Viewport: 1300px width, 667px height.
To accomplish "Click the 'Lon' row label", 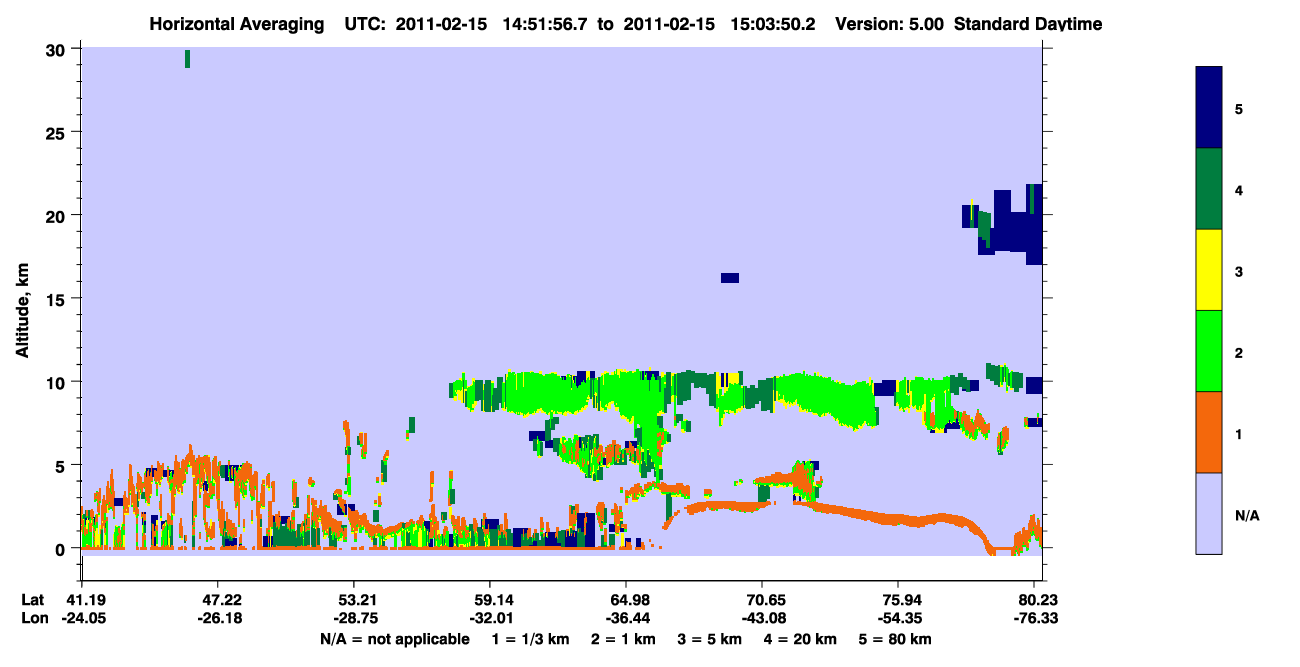I will click(33, 618).
